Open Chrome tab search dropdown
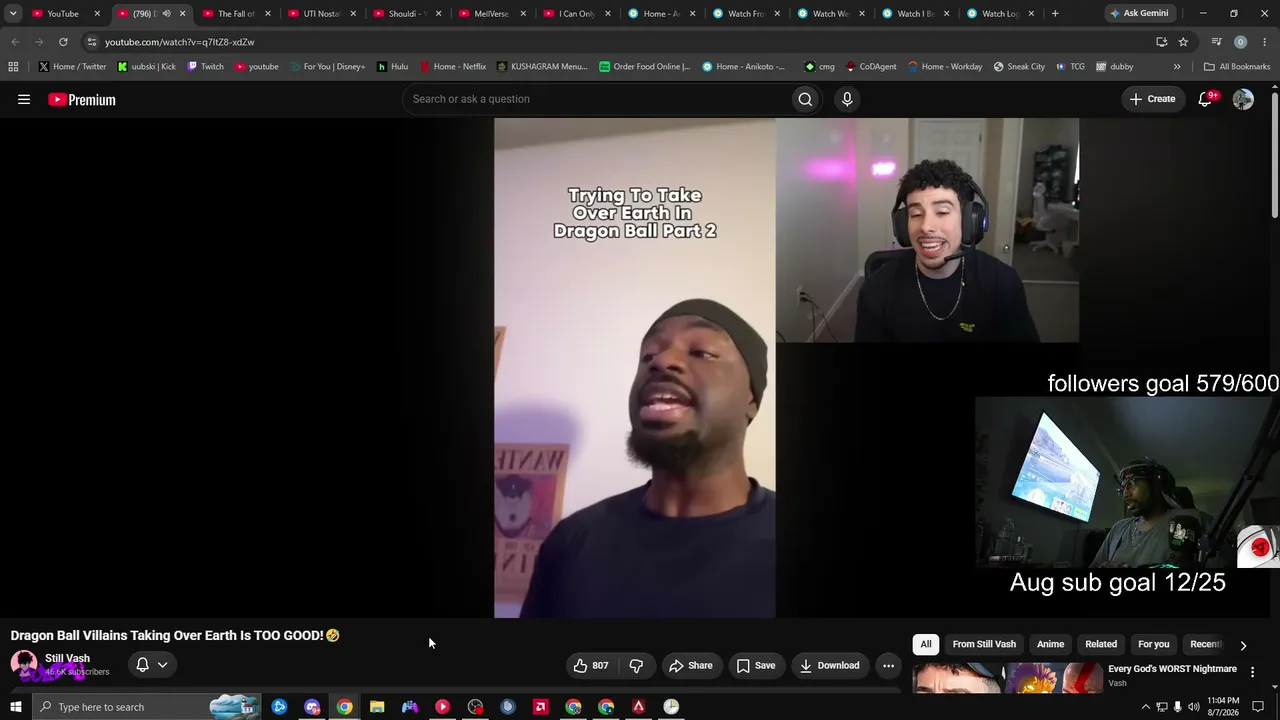The width and height of the screenshot is (1280, 720). (13, 14)
